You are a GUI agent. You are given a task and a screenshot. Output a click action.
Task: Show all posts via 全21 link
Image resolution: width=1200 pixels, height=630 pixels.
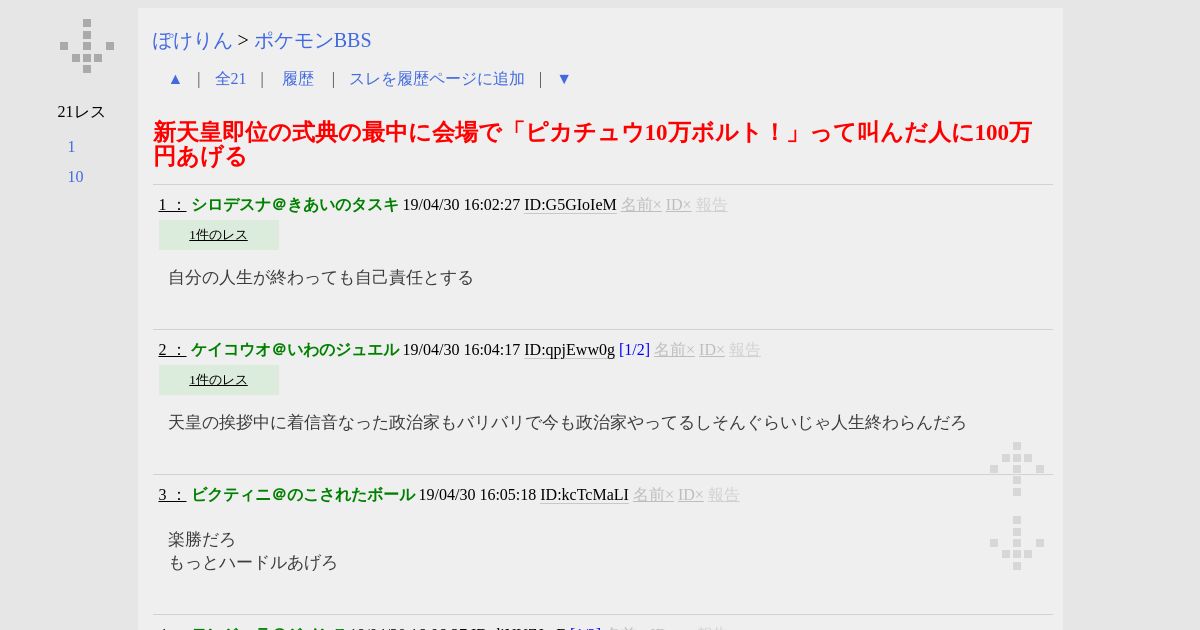pos(230,79)
